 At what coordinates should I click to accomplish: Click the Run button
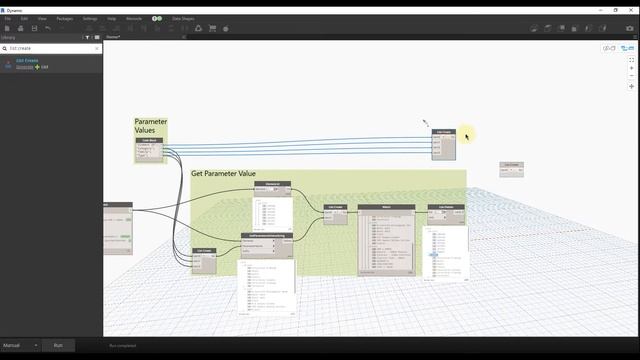tap(58, 345)
